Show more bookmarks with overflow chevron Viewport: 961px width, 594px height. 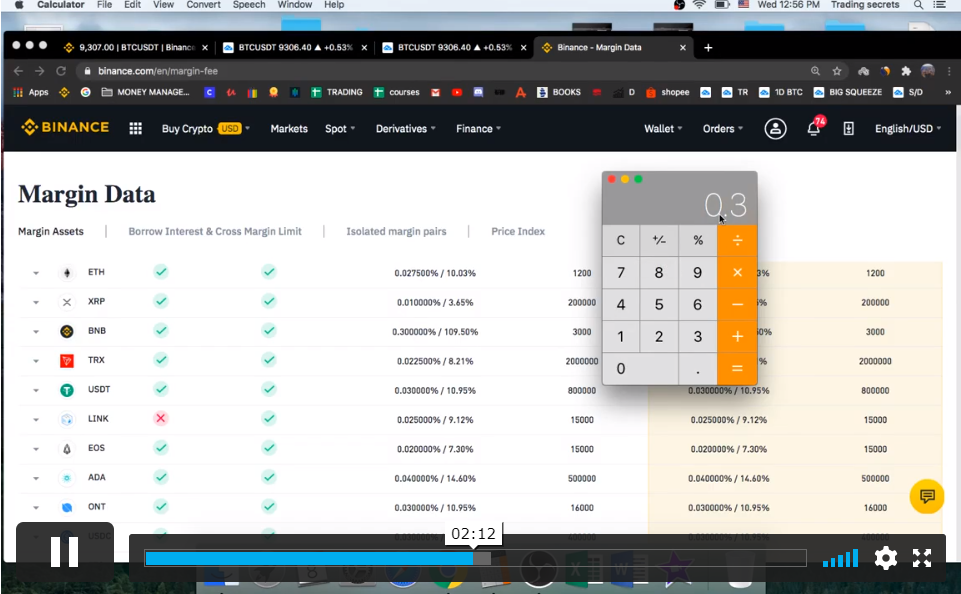click(948, 92)
